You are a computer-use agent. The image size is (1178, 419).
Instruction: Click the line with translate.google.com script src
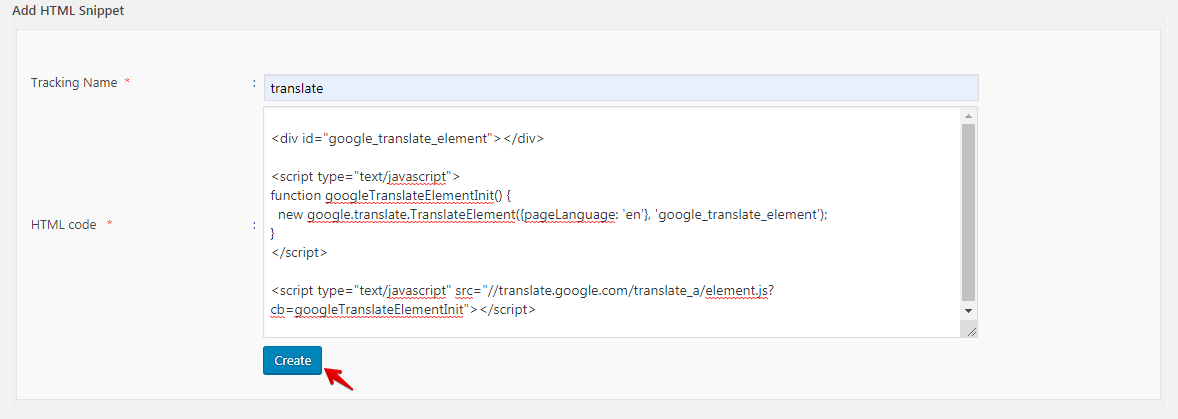(x=523, y=291)
